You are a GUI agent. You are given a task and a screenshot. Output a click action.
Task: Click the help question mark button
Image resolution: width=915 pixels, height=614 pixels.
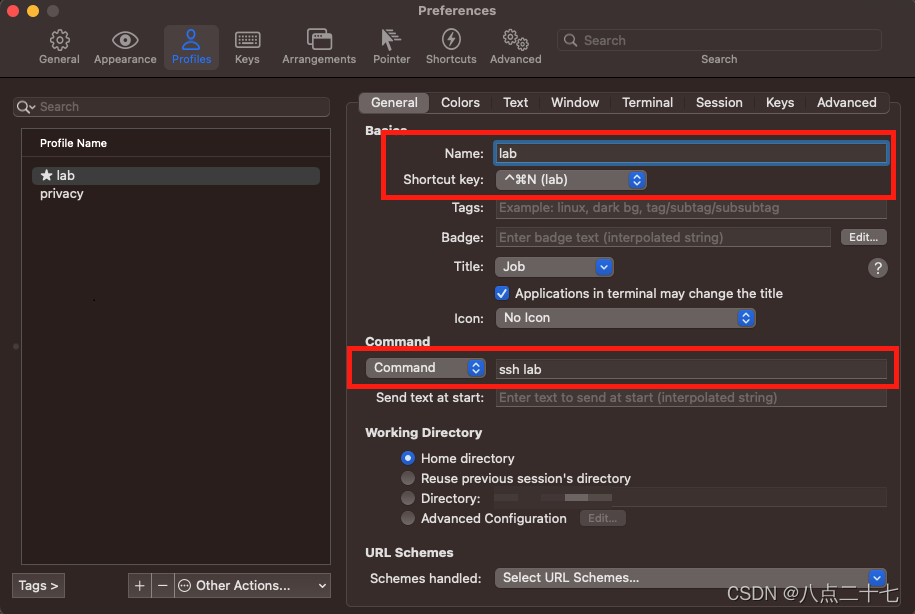pyautogui.click(x=877, y=268)
